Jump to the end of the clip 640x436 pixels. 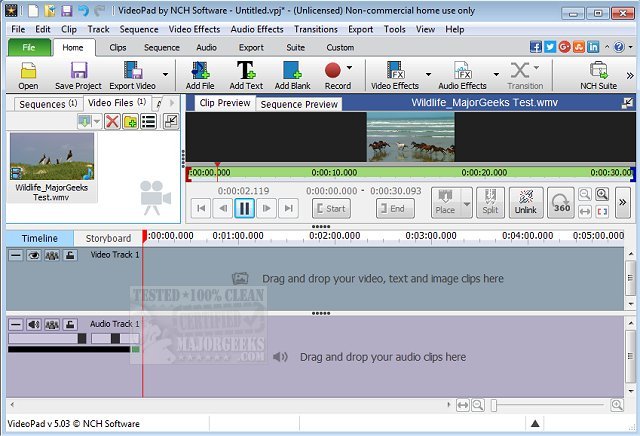point(288,208)
